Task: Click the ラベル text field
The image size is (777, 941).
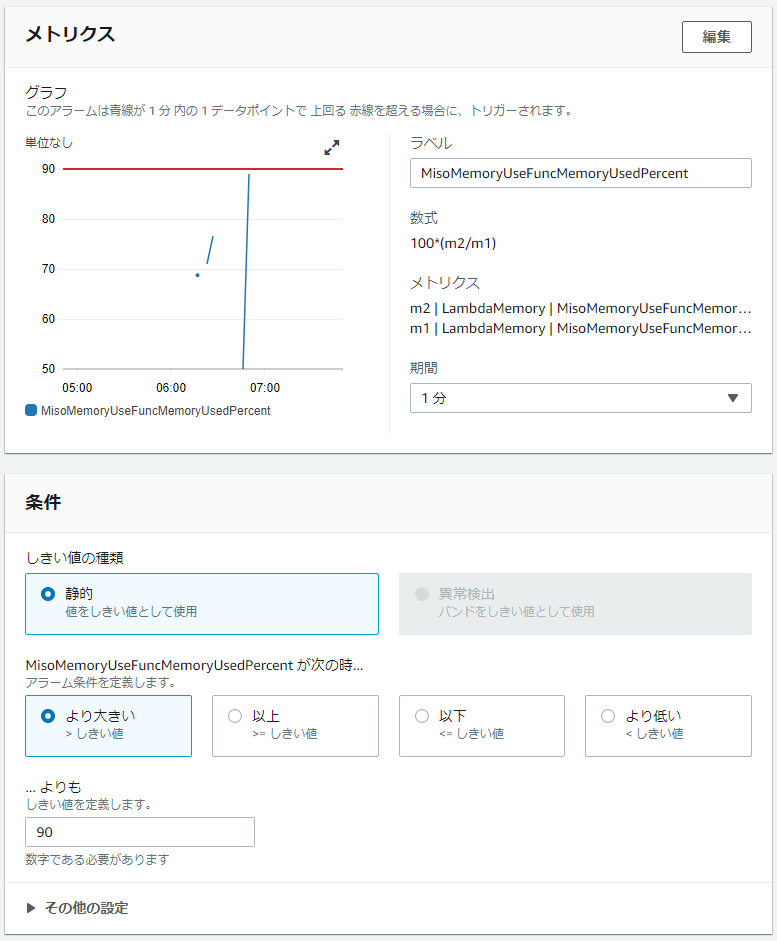Action: (x=580, y=173)
